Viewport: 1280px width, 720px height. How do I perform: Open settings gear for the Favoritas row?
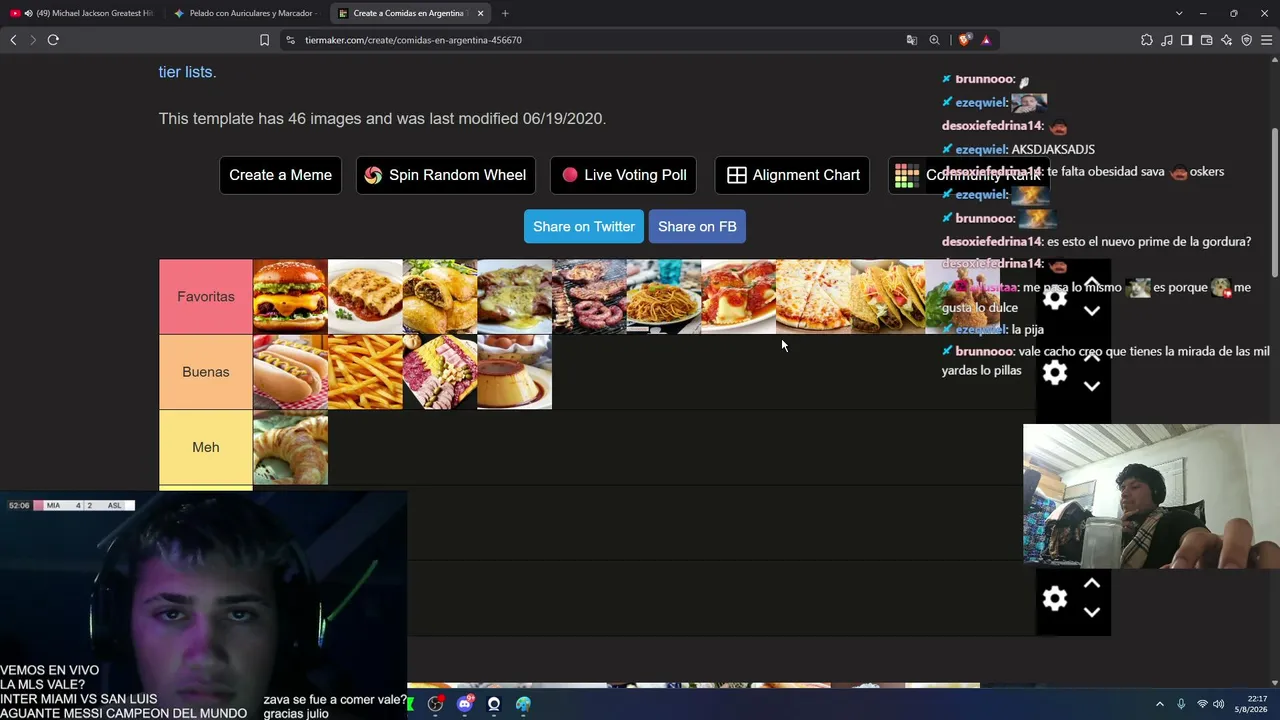[x=1055, y=297]
